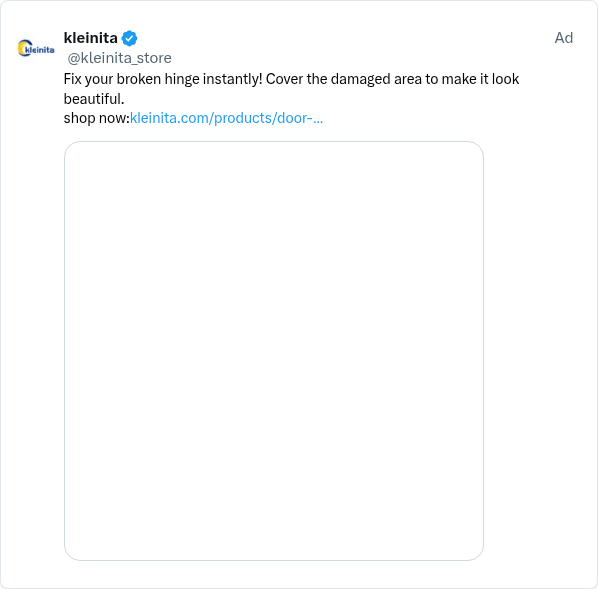Click the blue verified checkmark badge
The height and width of the screenshot is (589, 598).
(129, 38)
